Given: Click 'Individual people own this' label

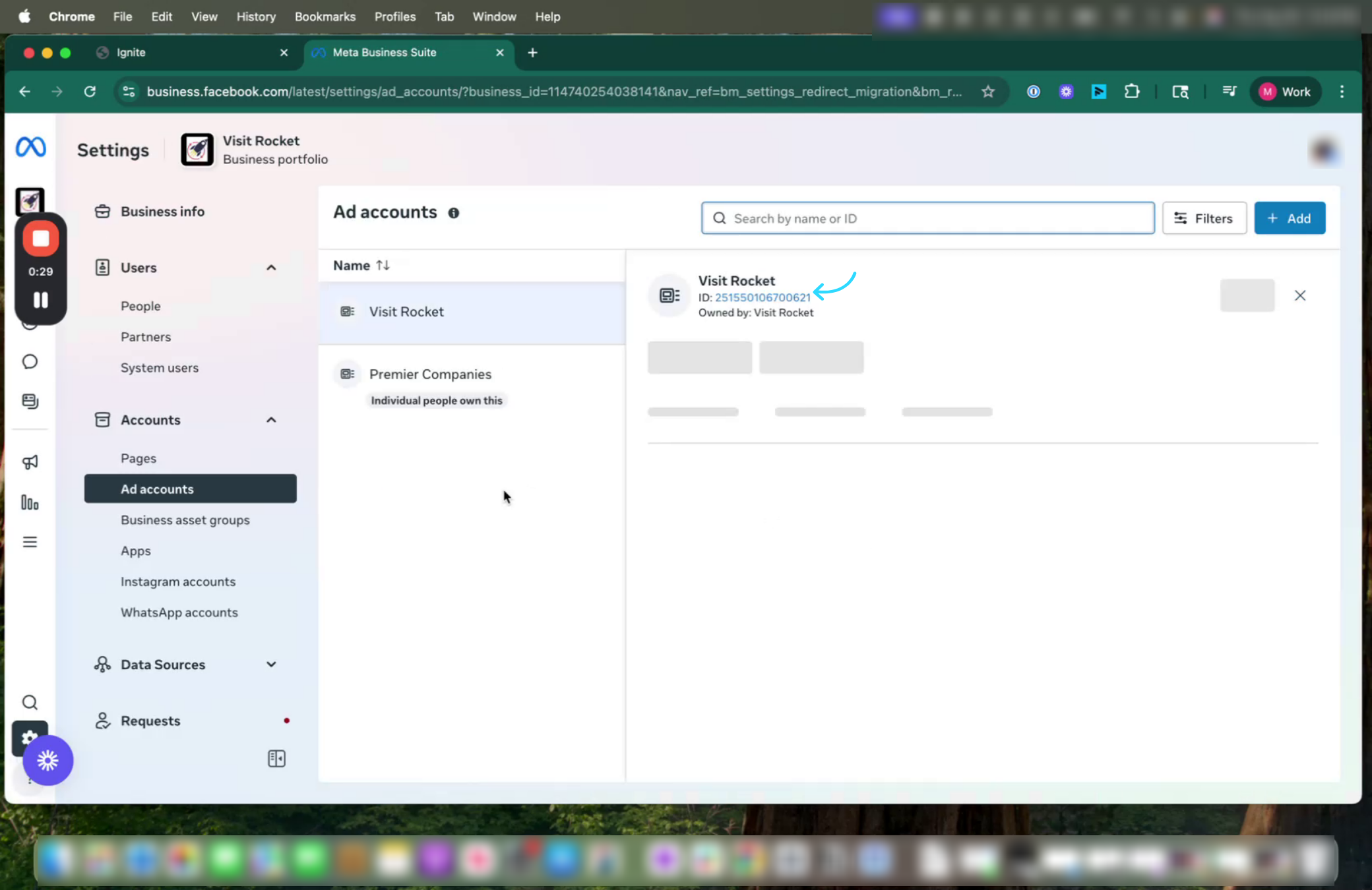Looking at the screenshot, I should 437,401.
